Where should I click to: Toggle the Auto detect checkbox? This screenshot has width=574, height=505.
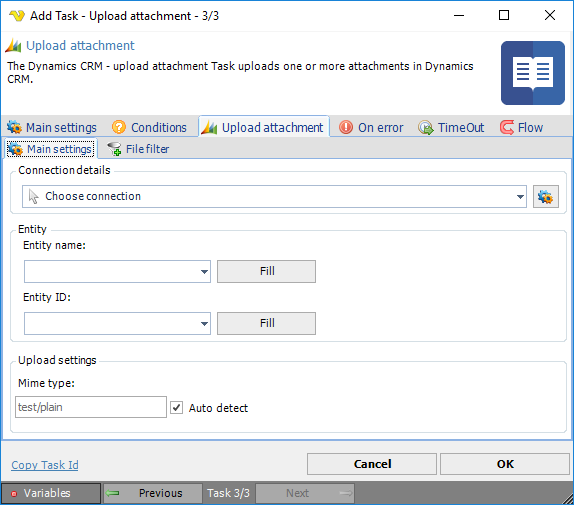[176, 407]
